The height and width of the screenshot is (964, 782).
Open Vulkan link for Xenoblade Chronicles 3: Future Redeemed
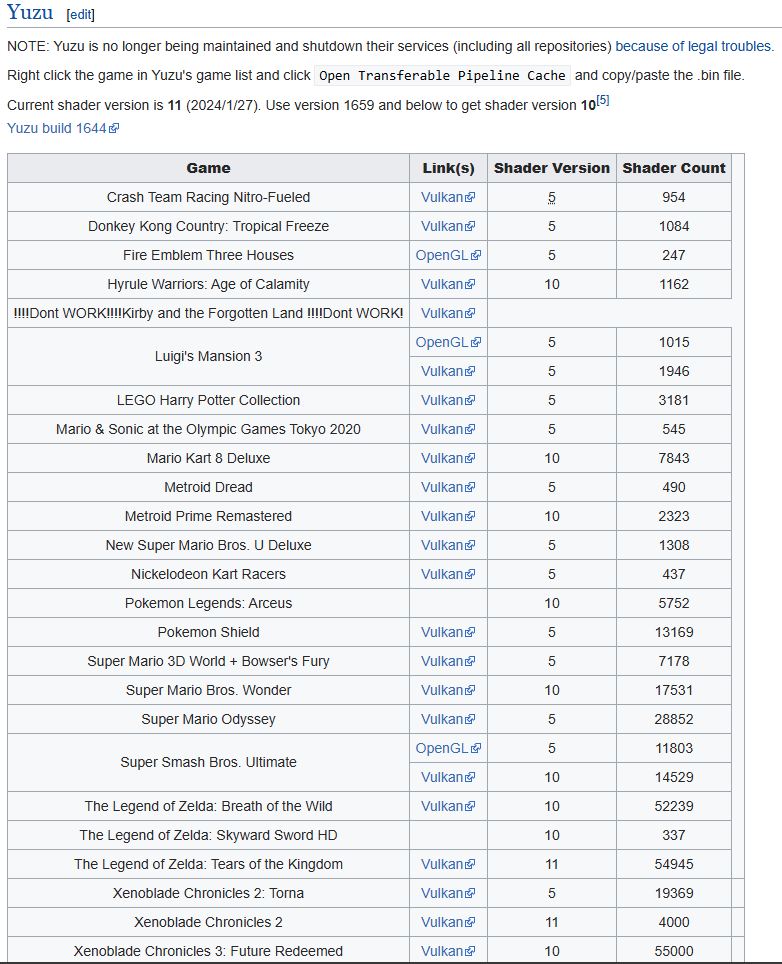tap(448, 951)
